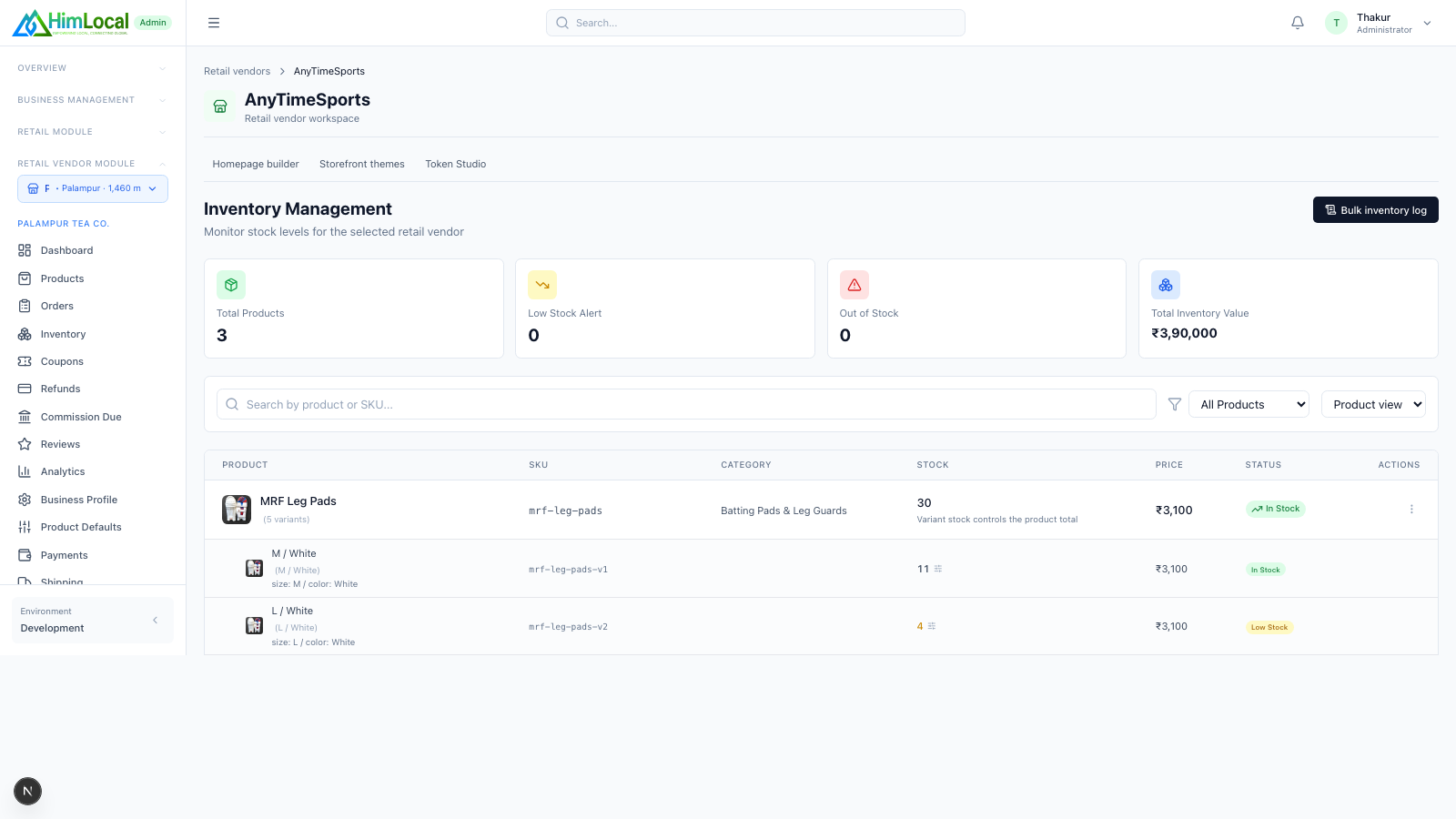
Task: Click the Out of Stock warning icon
Action: [854, 285]
